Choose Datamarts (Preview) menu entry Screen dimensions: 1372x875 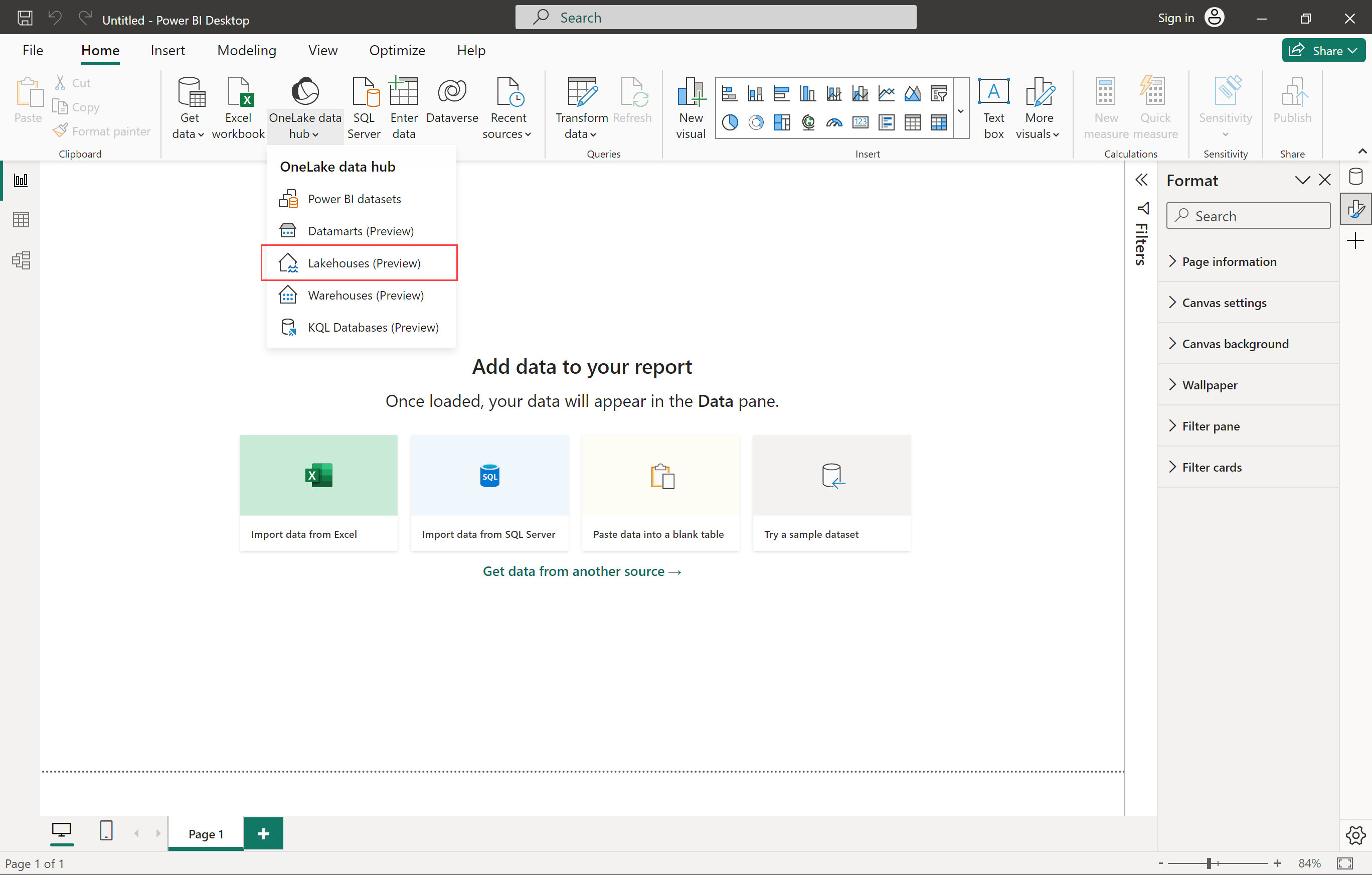tap(361, 231)
